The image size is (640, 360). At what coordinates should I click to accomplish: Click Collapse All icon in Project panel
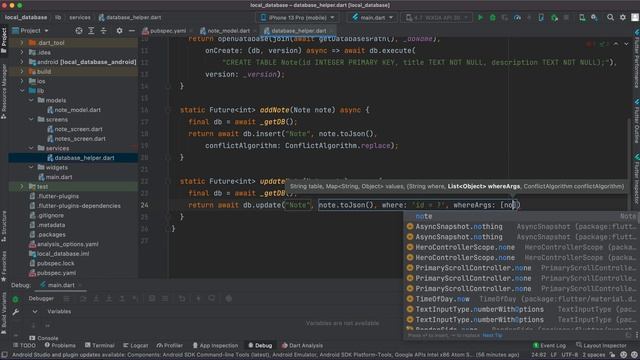point(104,31)
